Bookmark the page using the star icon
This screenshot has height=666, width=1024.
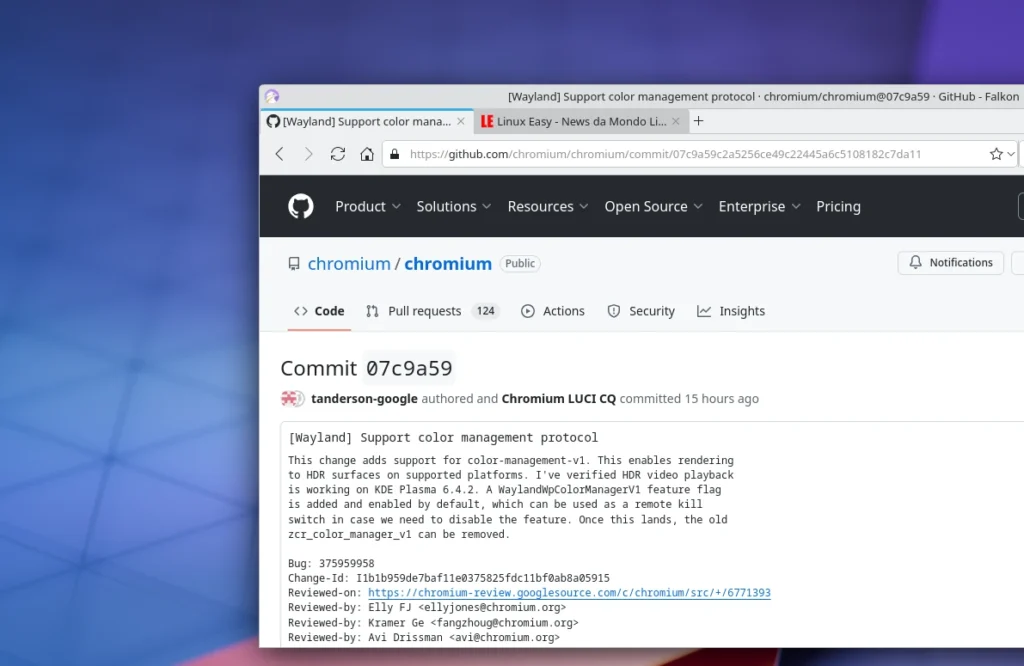coord(996,154)
